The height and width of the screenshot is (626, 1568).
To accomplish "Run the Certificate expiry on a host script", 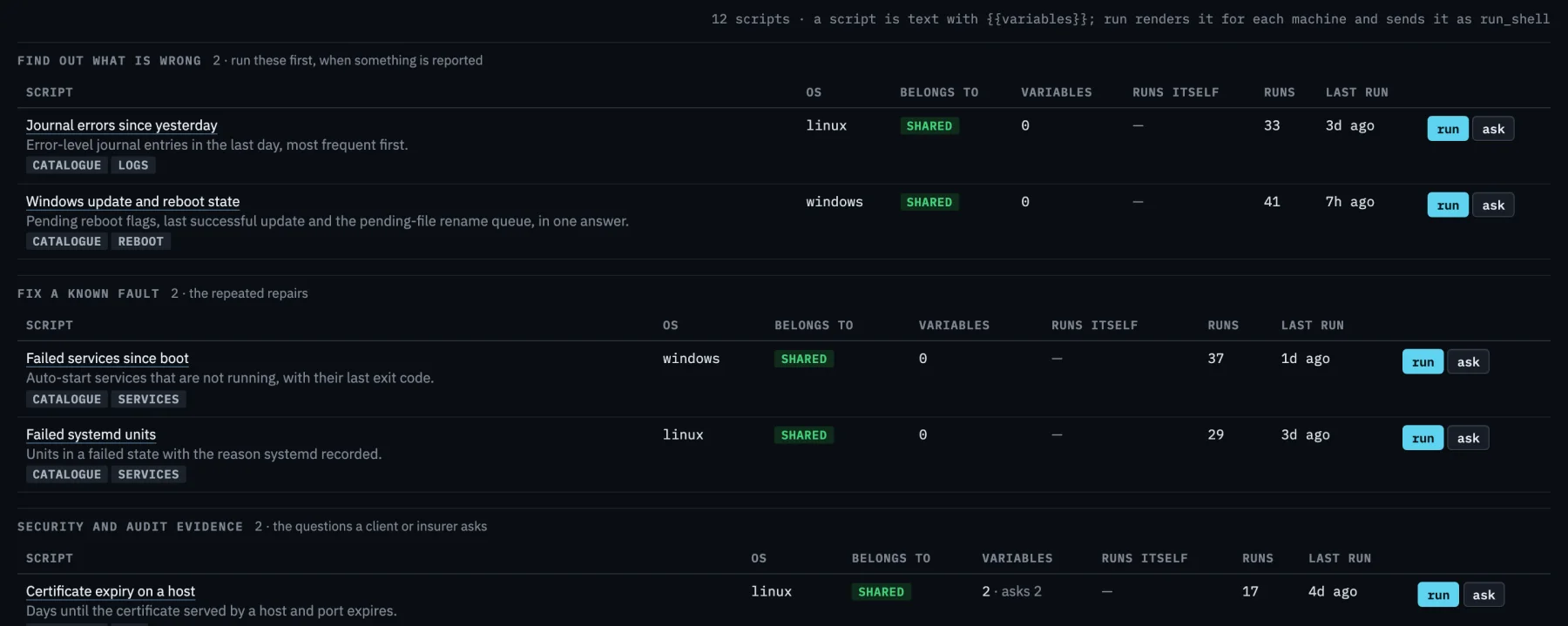I will pyautogui.click(x=1438, y=595).
